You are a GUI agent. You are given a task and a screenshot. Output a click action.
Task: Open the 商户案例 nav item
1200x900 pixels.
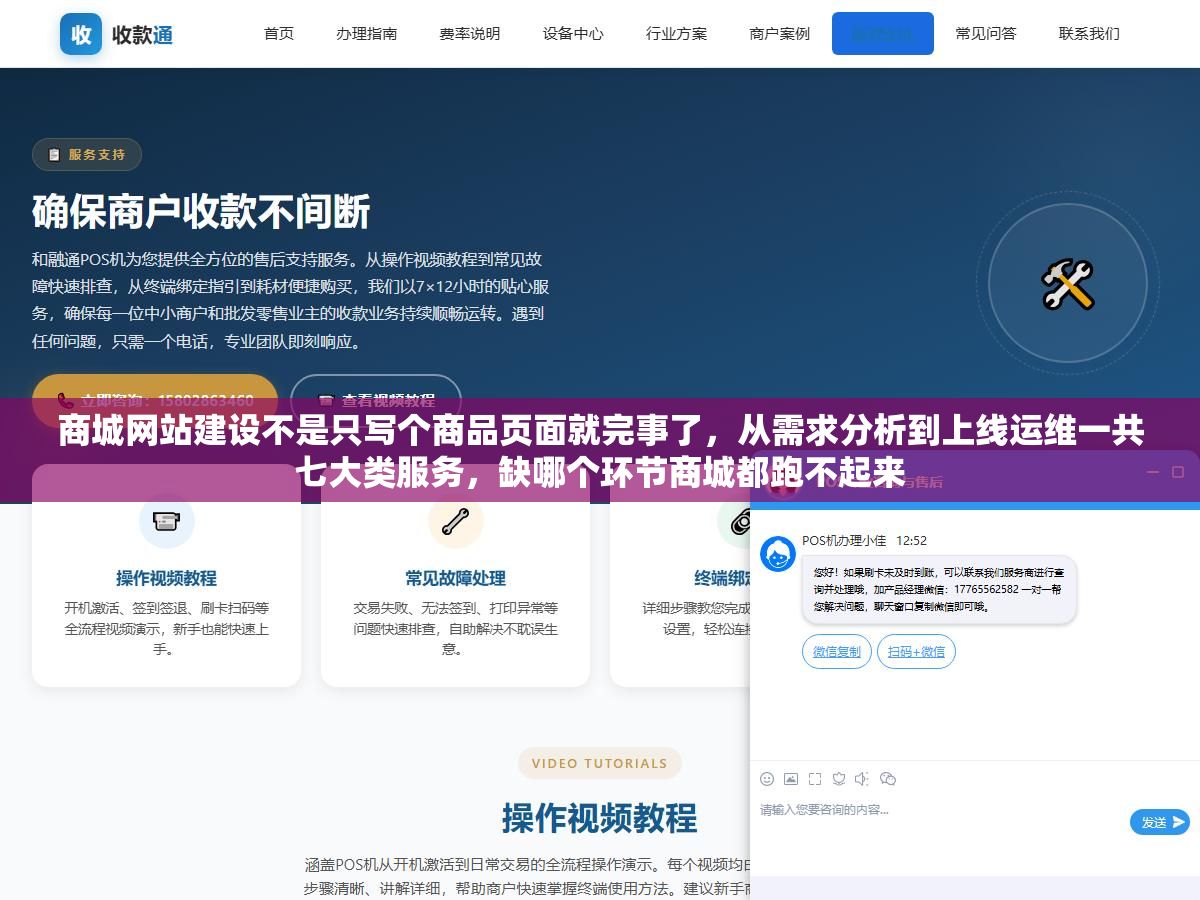pyautogui.click(x=779, y=33)
